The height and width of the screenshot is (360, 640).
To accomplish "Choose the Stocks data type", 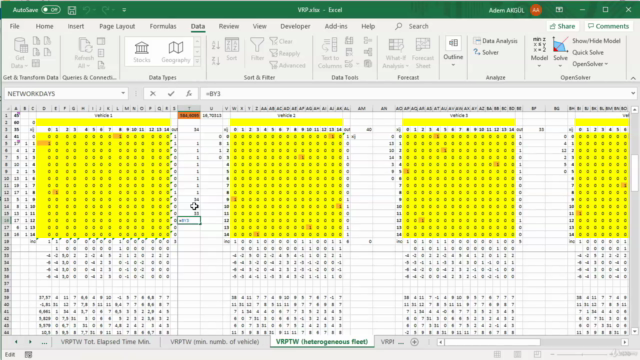I will pos(142,52).
